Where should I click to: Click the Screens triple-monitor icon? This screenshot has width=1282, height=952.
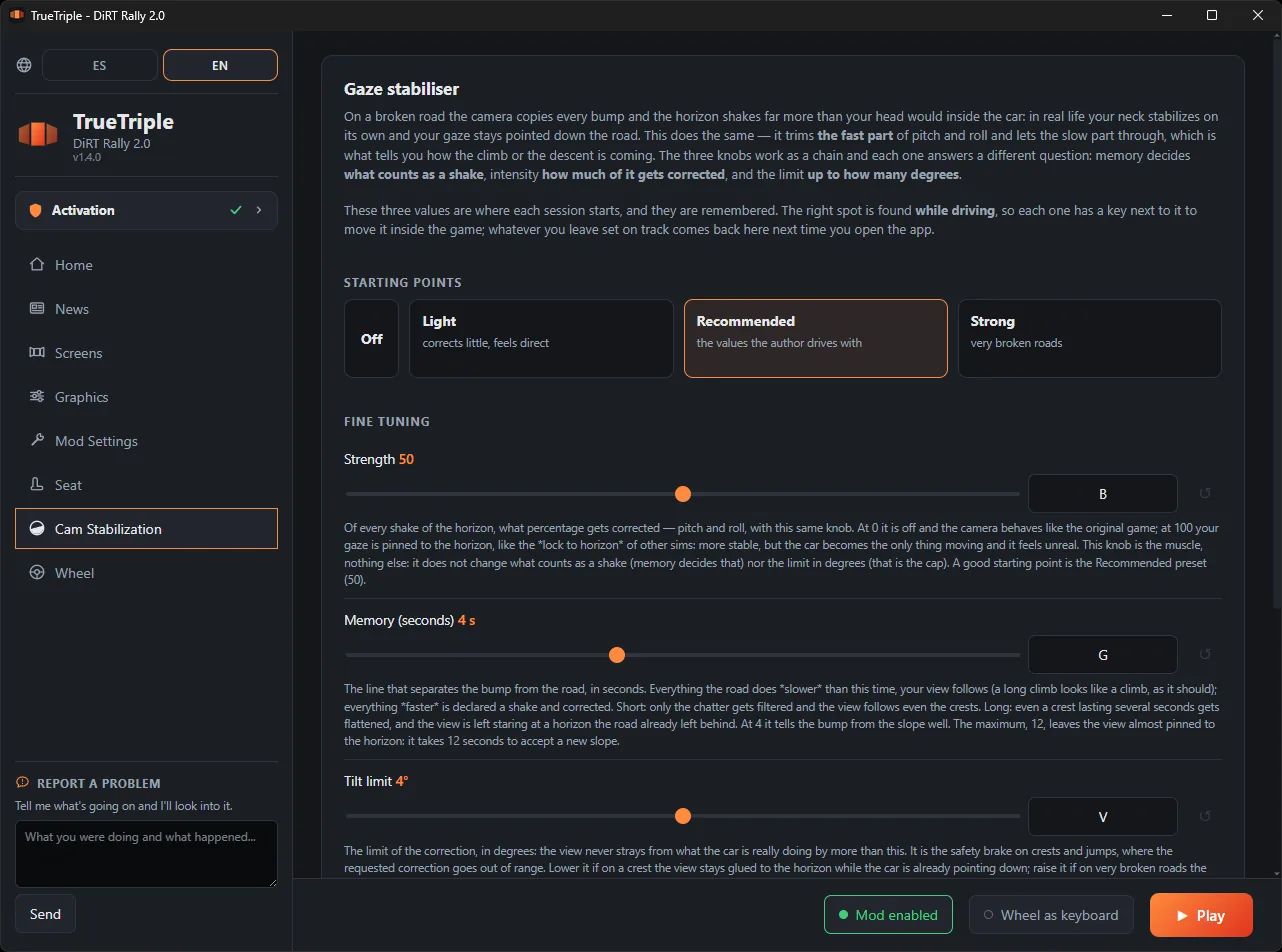[x=37, y=353]
